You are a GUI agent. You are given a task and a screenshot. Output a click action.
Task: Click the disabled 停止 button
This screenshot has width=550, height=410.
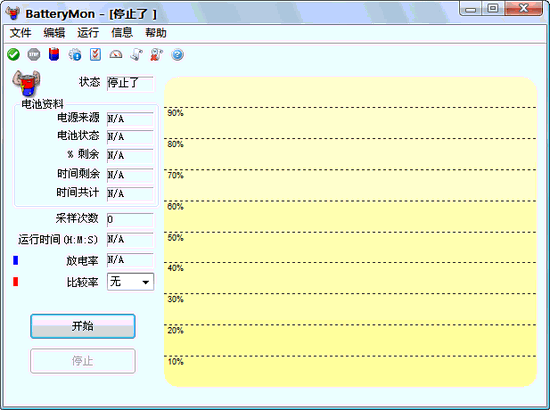click(x=83, y=361)
